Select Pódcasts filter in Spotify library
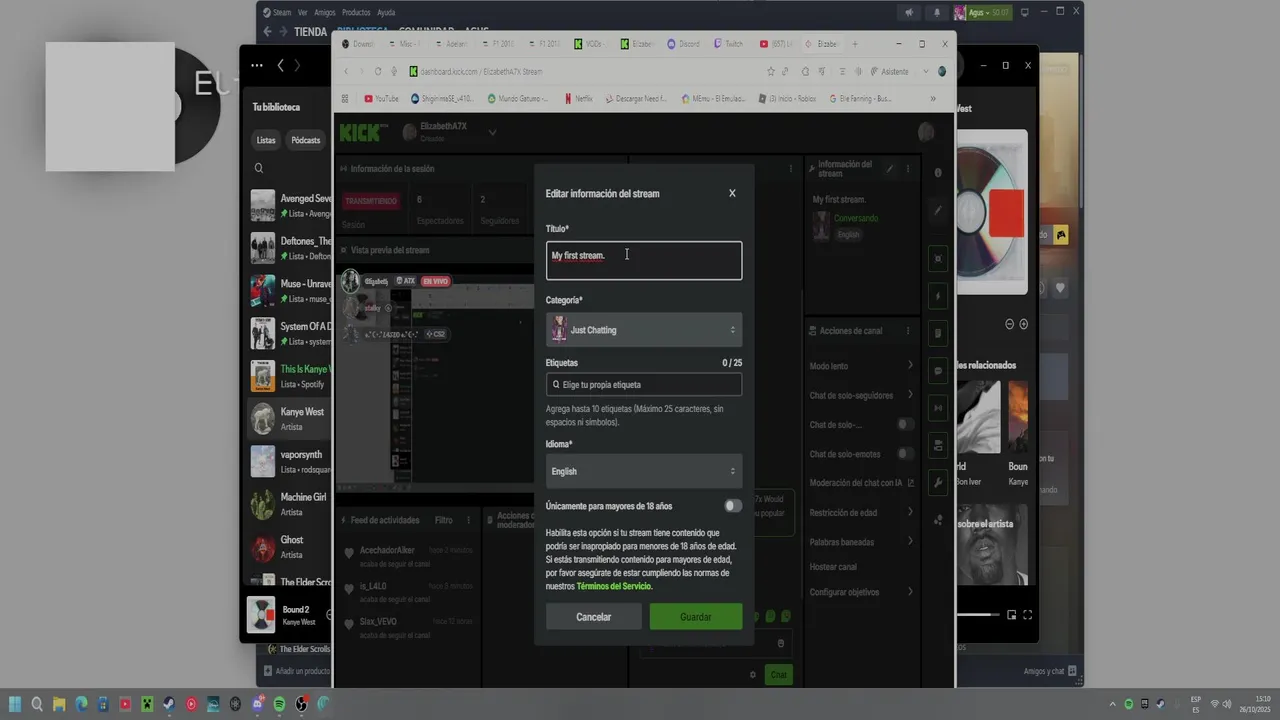 pos(306,140)
